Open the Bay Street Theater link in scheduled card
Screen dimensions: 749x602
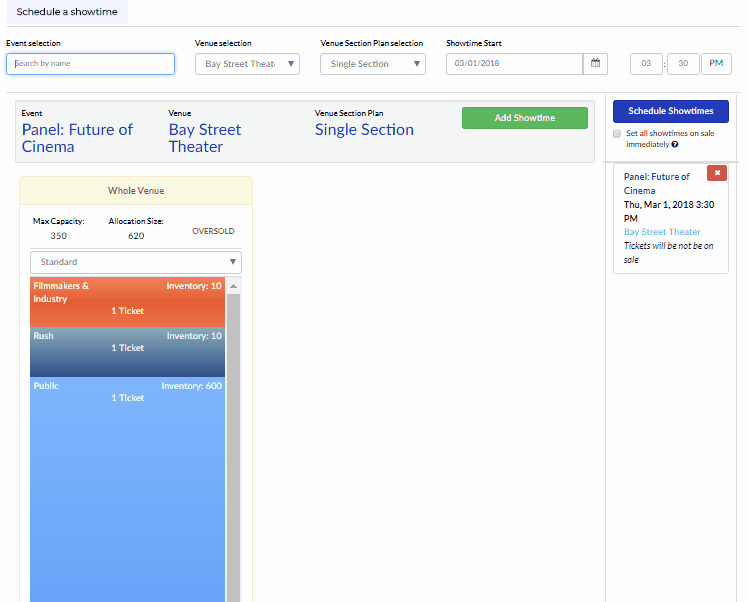click(662, 232)
